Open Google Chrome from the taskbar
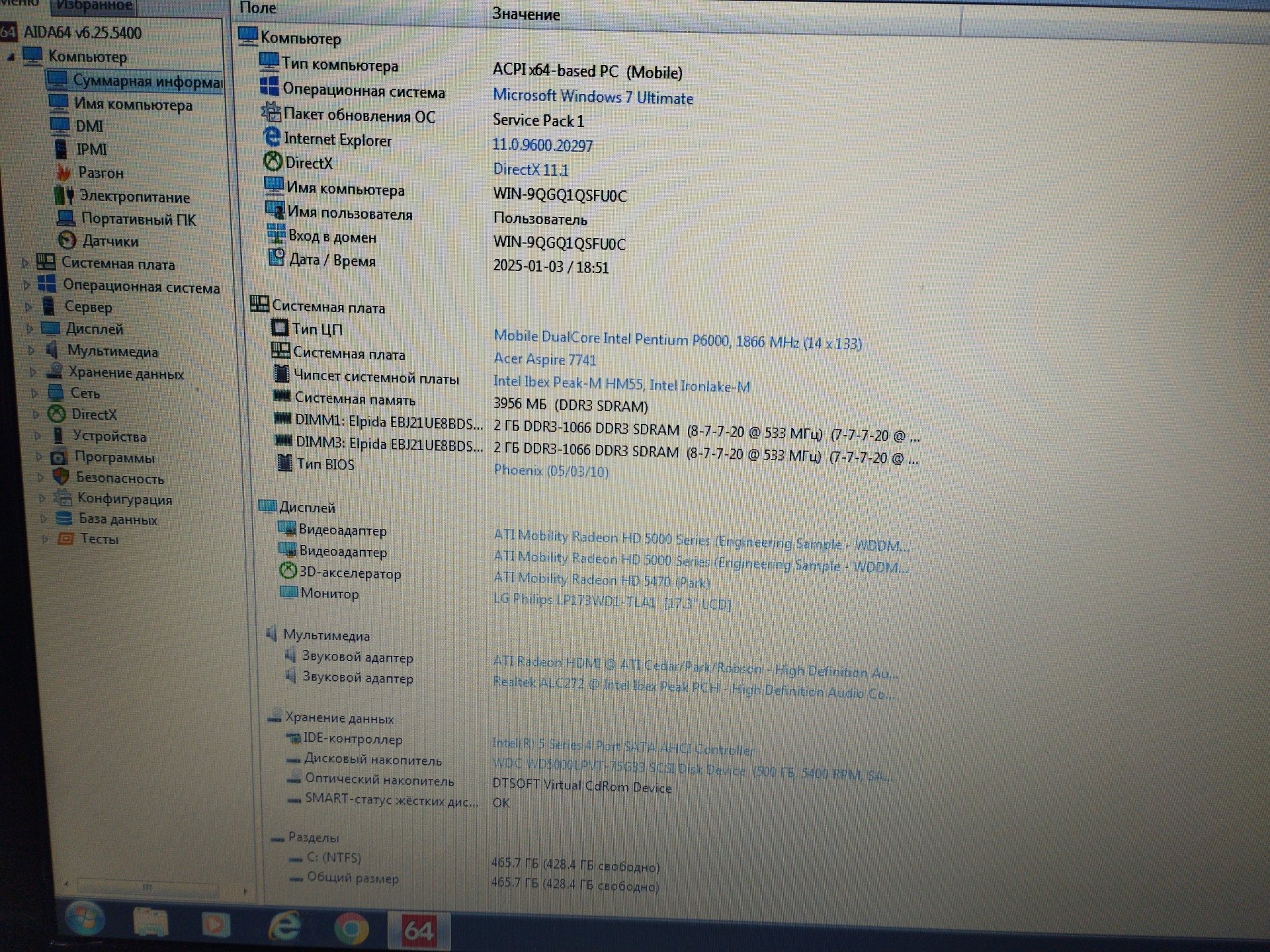Viewport: 1270px width, 952px height. click(x=351, y=930)
